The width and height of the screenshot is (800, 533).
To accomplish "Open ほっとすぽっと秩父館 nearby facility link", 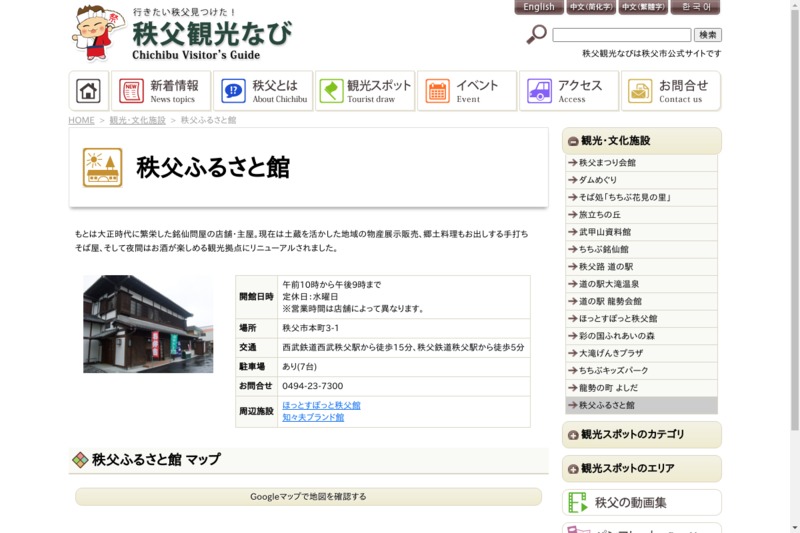I will pos(321,405).
